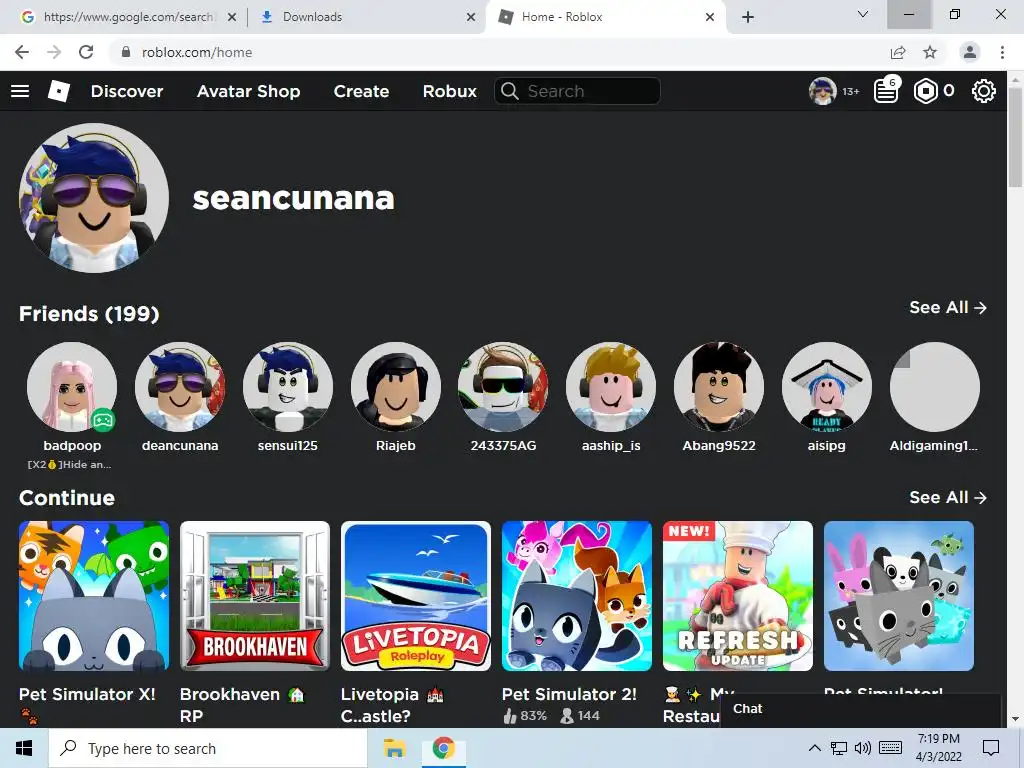Open File Explorer from taskbar

394,748
